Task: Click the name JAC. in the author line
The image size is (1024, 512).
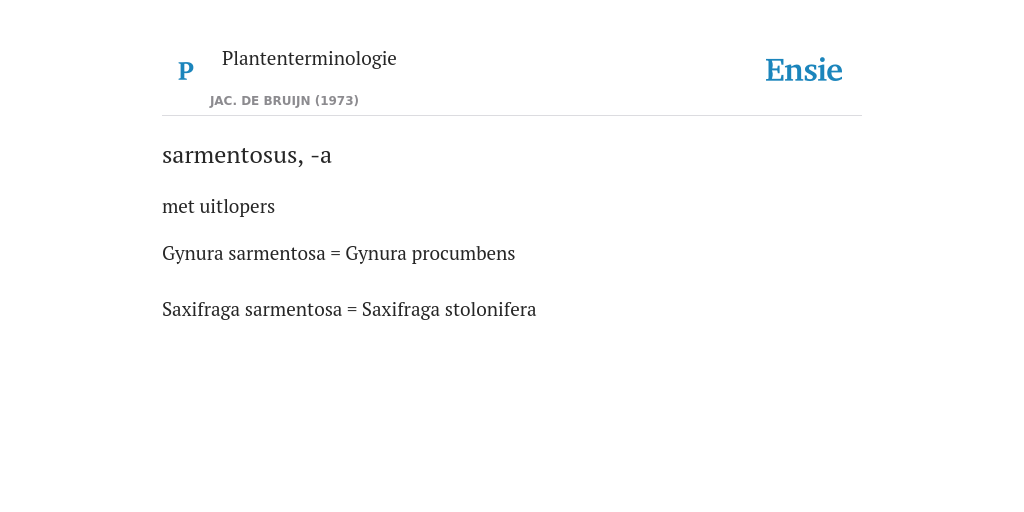Action: 224,101
